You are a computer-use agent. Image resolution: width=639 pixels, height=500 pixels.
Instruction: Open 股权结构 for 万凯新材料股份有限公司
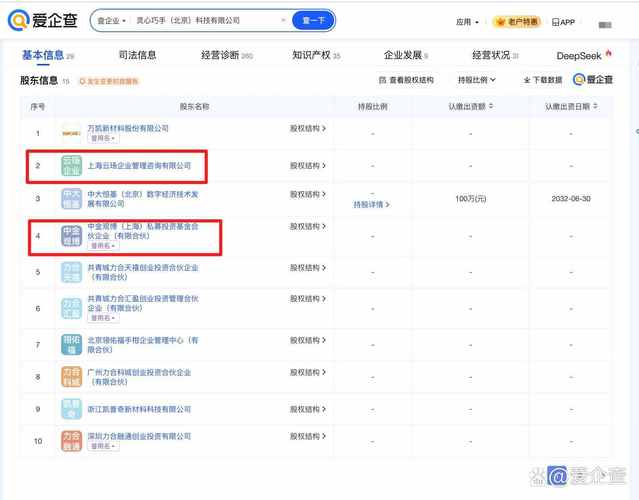coord(308,128)
